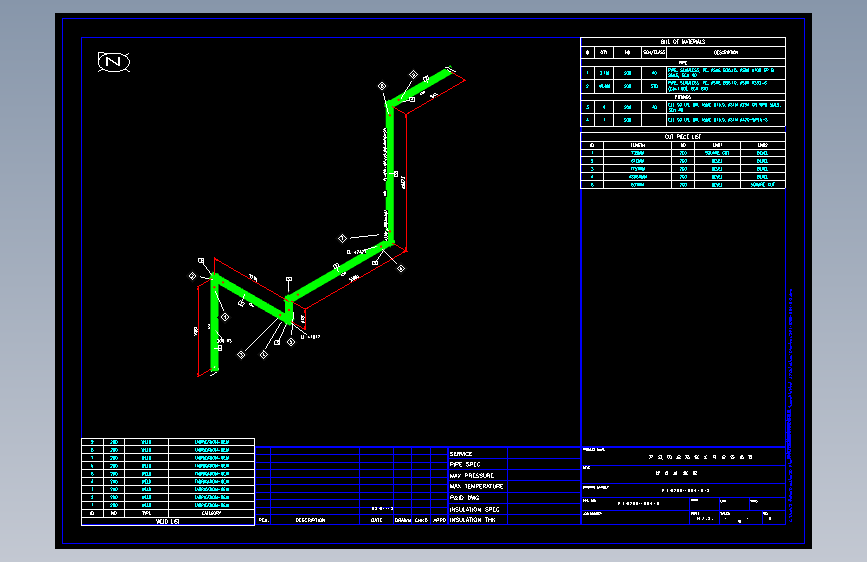867x562 pixels.
Task: Click the DRAWN header in revision block
Action: (x=403, y=521)
